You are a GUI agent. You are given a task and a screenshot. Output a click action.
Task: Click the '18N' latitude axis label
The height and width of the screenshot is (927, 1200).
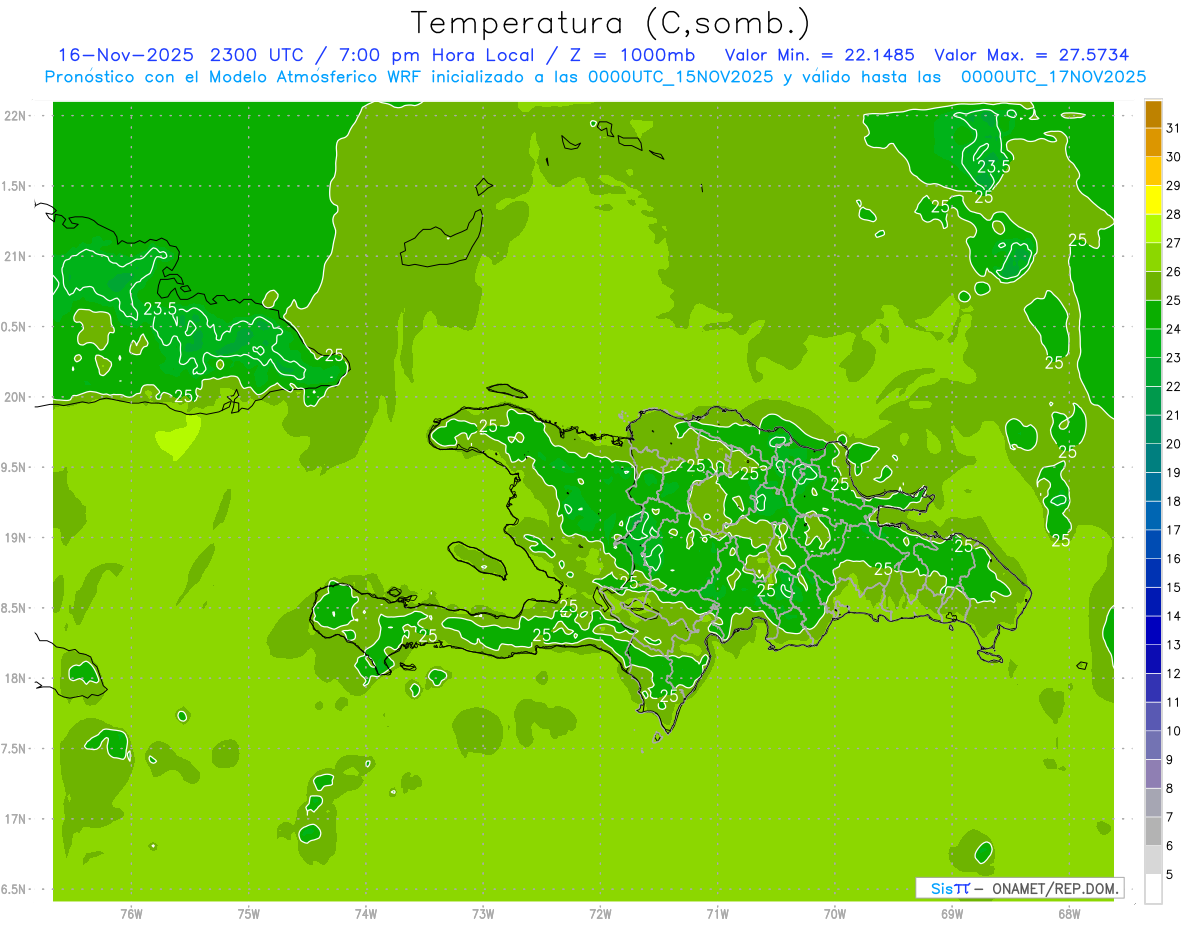pos(15,678)
